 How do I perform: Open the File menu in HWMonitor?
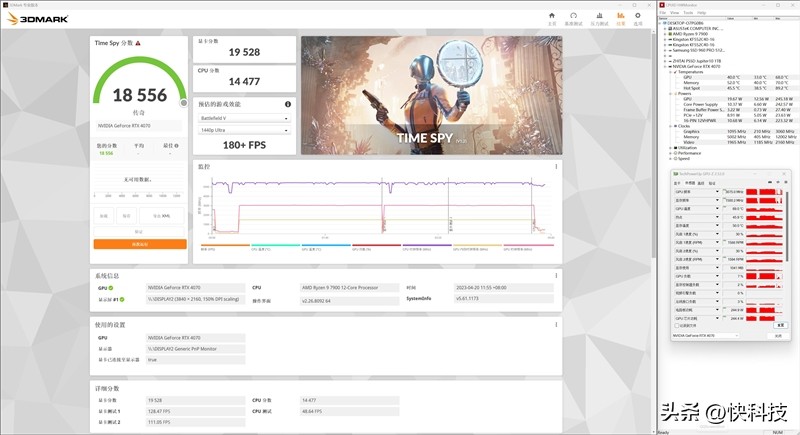click(663, 12)
